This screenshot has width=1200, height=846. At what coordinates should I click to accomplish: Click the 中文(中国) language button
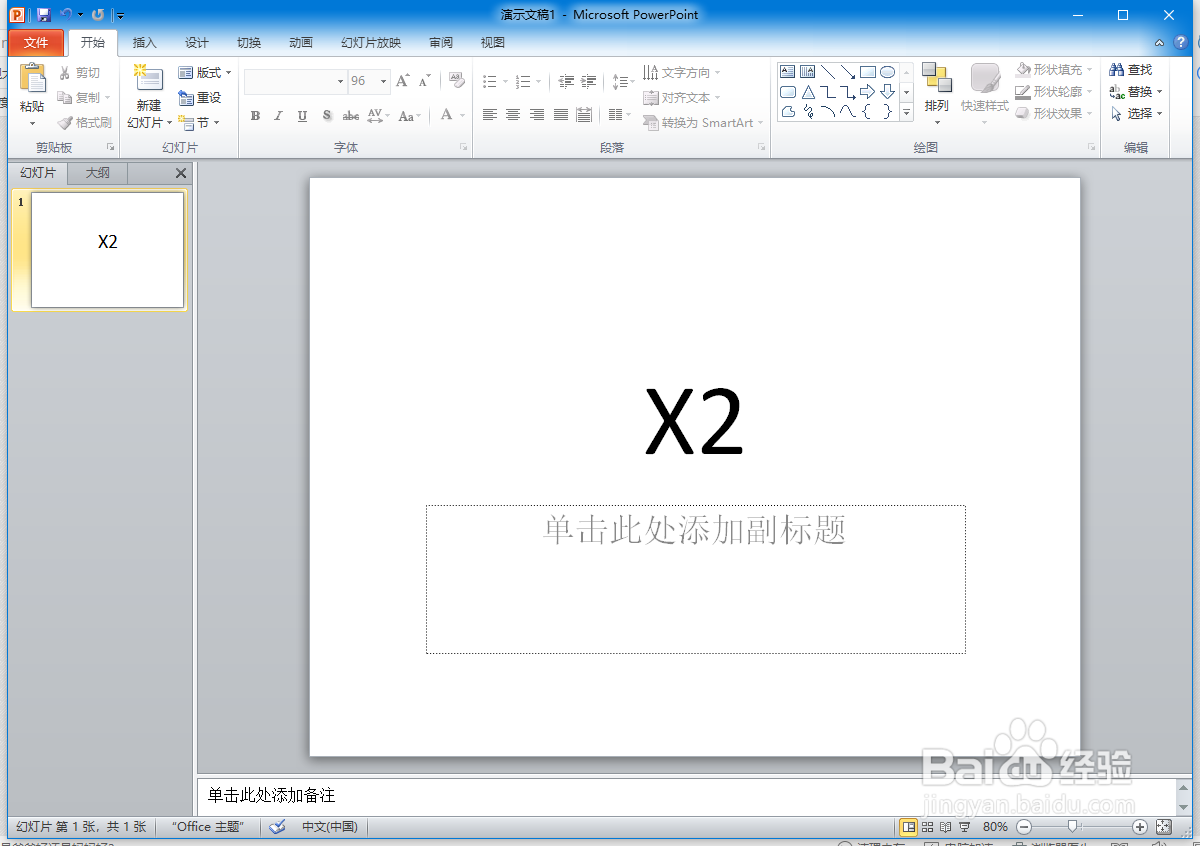(330, 827)
